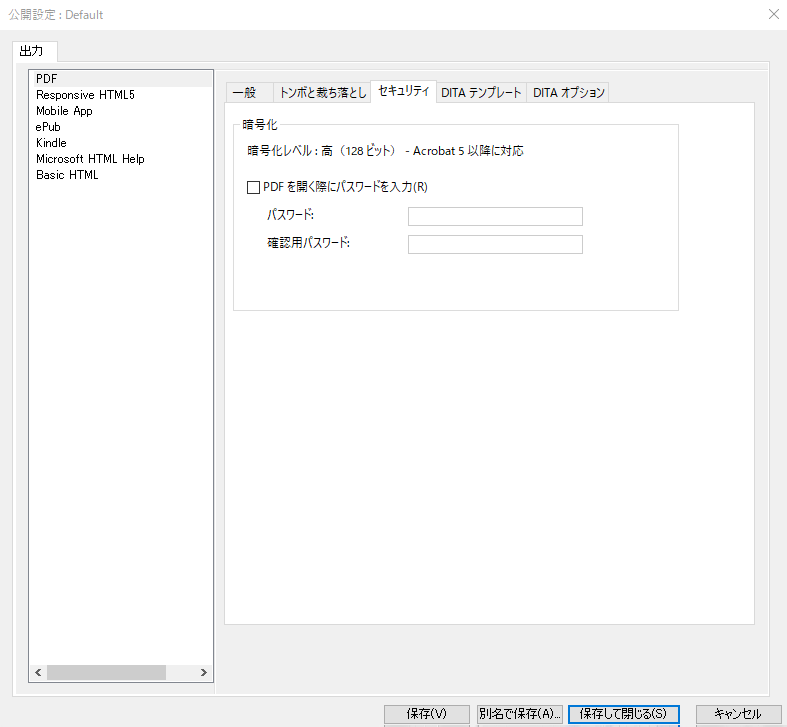Select Microsoft HTML Help output
This screenshot has width=787, height=727.
point(90,159)
